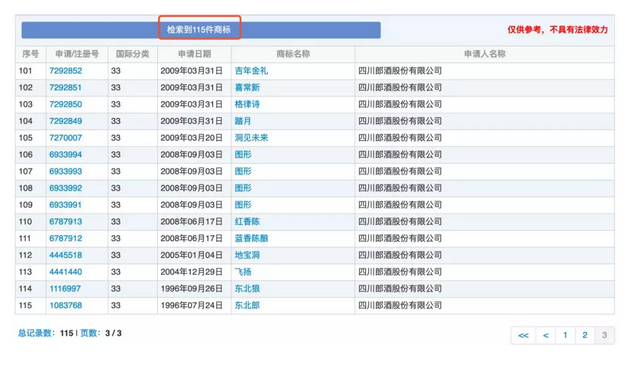Image resolution: width=633 pixels, height=371 pixels.
Task: Open registration number 1083768 link
Action: click(x=65, y=306)
